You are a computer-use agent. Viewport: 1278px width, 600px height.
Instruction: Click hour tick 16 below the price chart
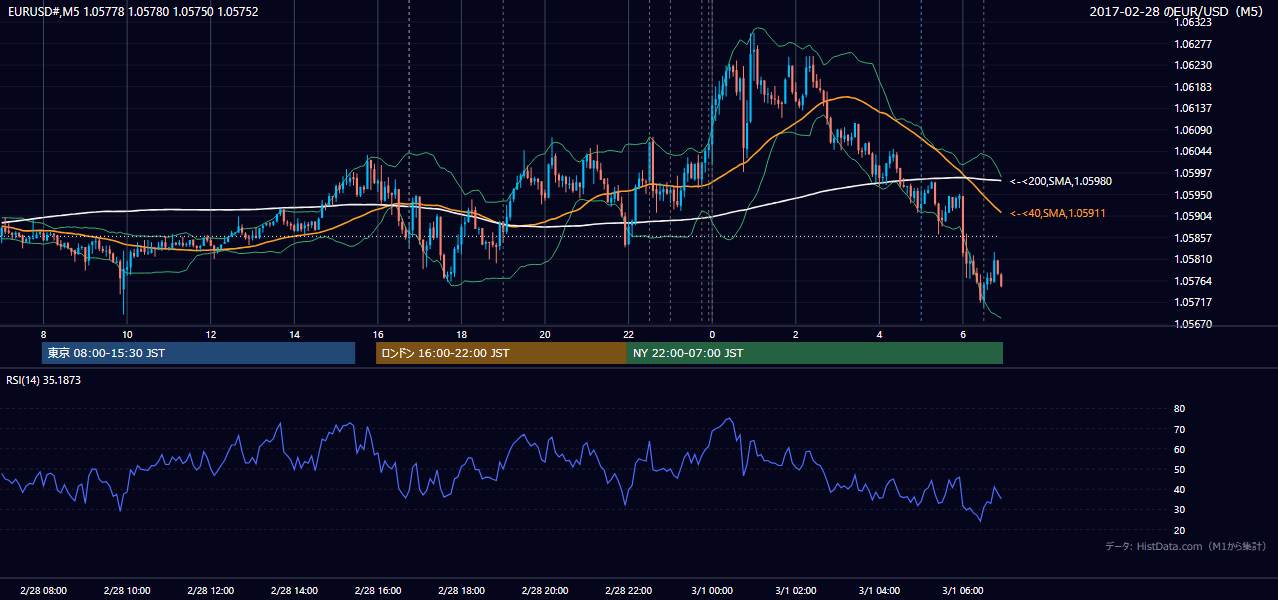pos(377,334)
